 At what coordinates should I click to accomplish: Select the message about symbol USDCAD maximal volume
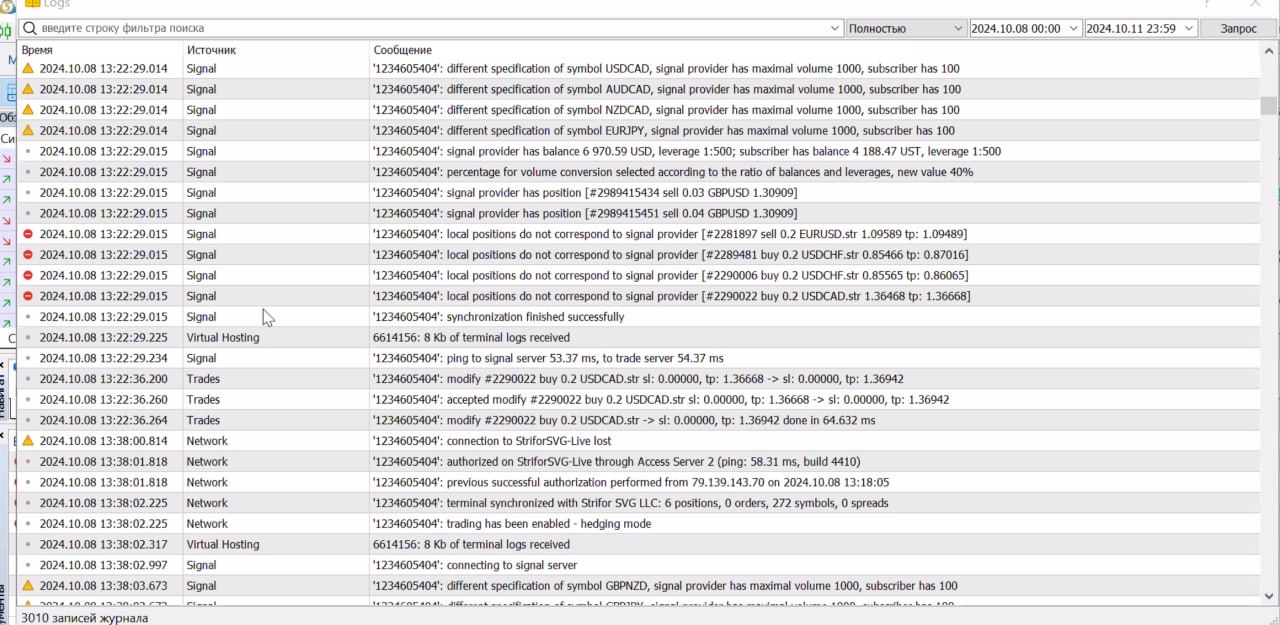point(666,69)
